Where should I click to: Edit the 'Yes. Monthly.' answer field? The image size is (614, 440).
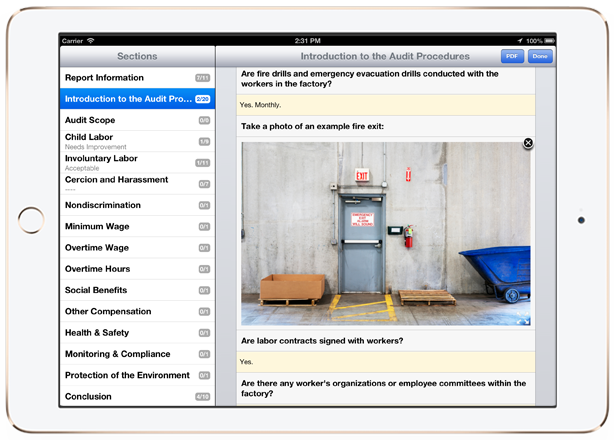(385, 105)
